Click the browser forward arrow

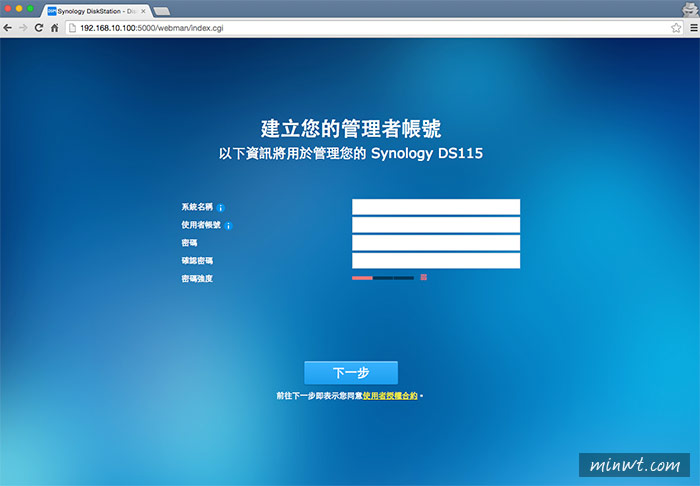tap(23, 28)
